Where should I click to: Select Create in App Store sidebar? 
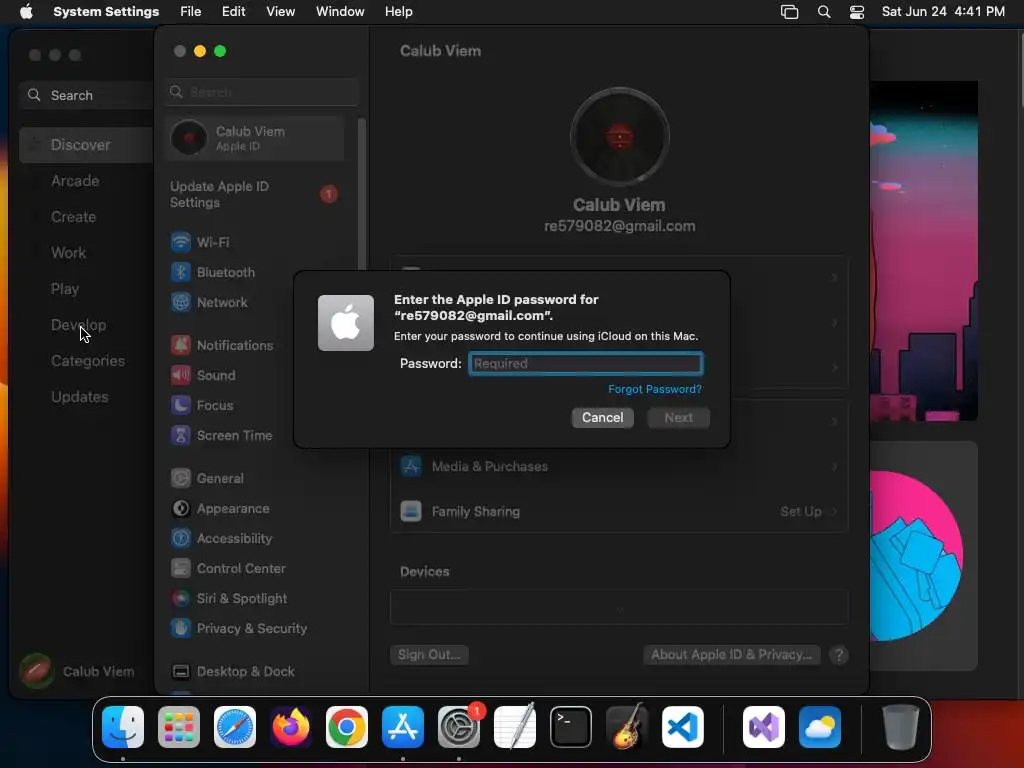(x=73, y=217)
